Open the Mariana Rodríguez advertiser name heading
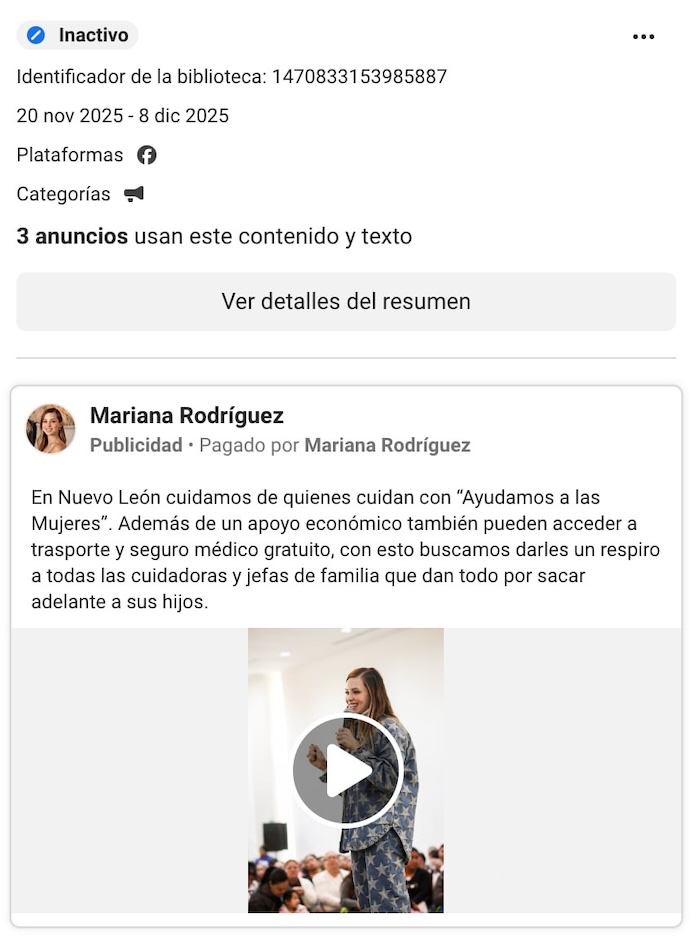This screenshot has height=941, width=700. click(187, 416)
